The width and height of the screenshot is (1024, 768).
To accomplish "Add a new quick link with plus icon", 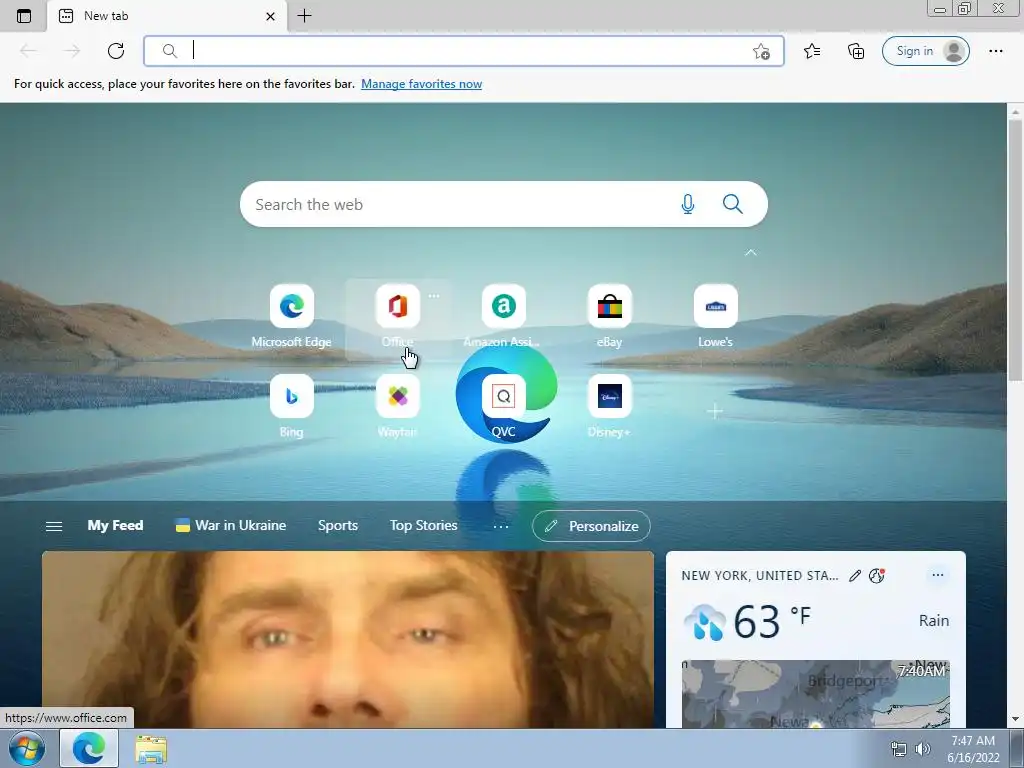I will (x=714, y=411).
